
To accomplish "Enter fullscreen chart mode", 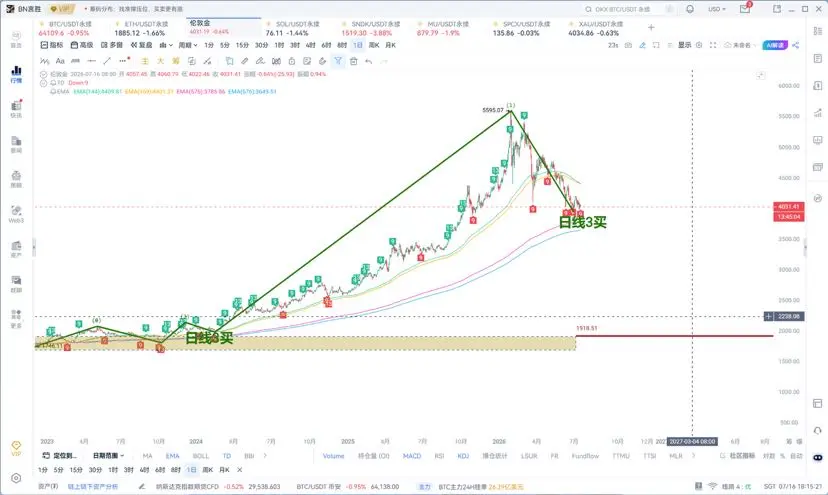I will 713,45.
